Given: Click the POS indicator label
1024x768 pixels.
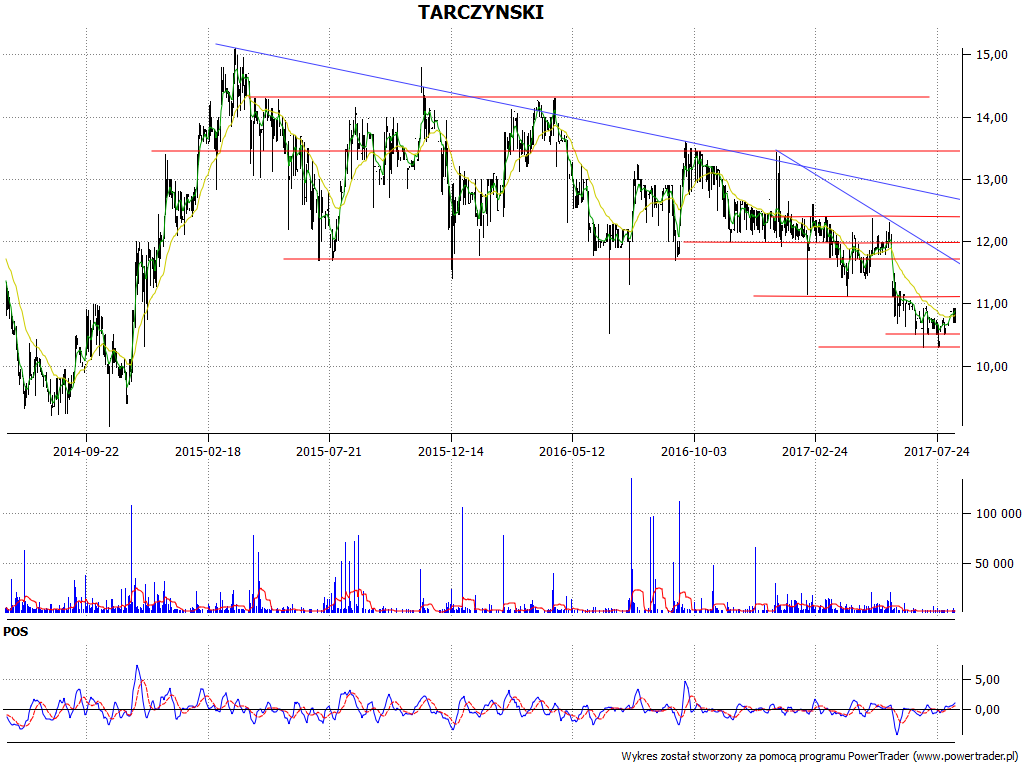Looking at the screenshot, I should point(16,632).
